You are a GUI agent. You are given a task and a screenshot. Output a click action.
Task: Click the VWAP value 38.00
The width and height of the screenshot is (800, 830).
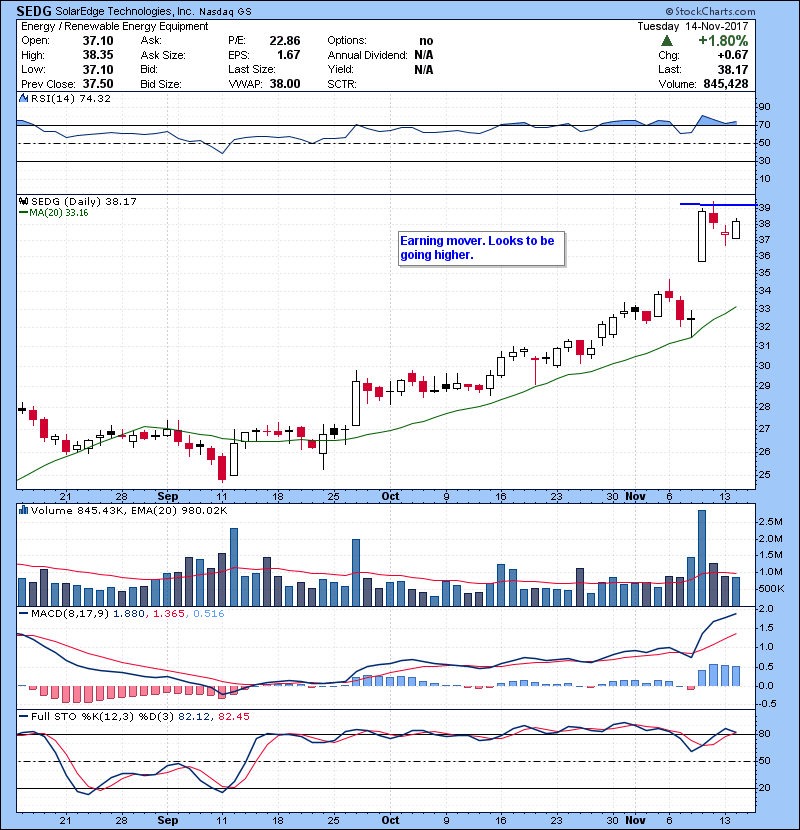[285, 84]
